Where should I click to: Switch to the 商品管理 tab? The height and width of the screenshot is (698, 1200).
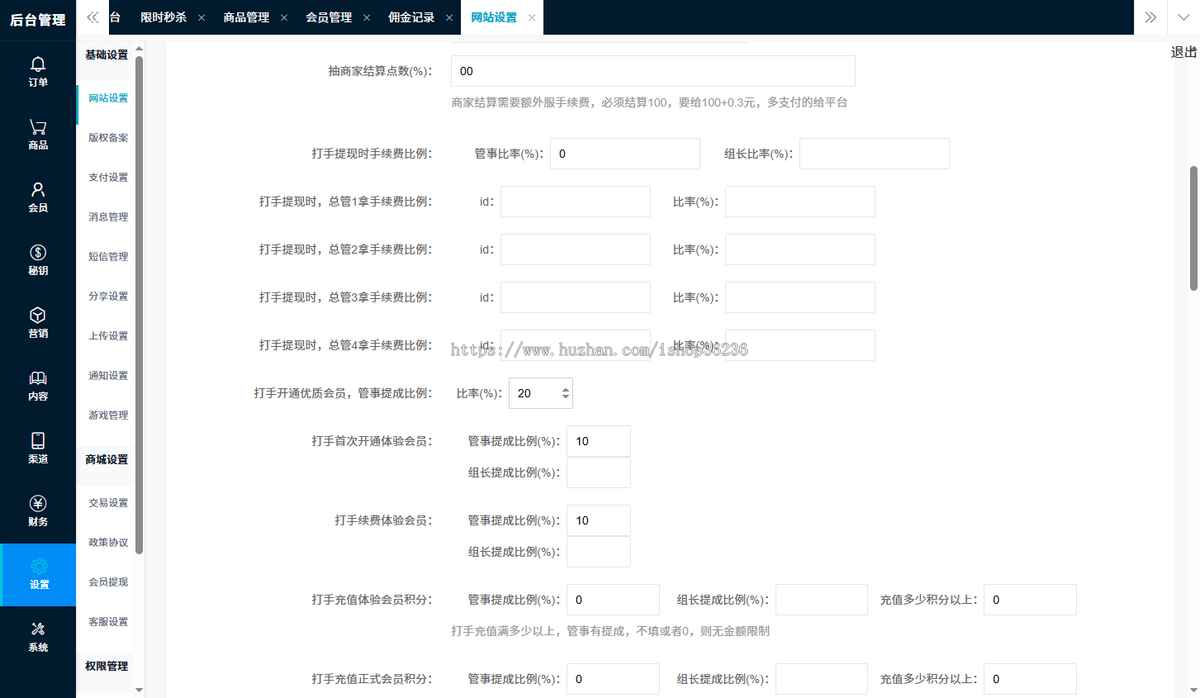(246, 18)
